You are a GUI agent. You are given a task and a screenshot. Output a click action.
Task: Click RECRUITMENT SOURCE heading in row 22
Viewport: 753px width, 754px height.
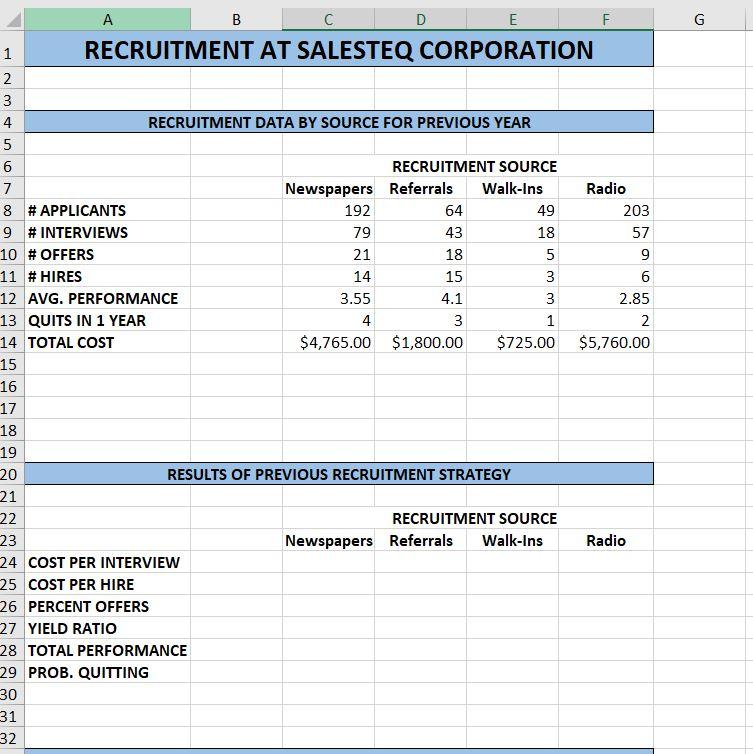(474, 518)
